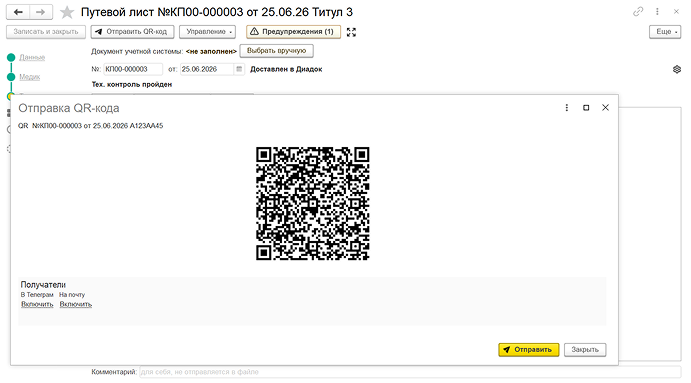The height and width of the screenshot is (383, 691).
Task: Expand the 'Еще' dropdown menu
Action: [665, 32]
